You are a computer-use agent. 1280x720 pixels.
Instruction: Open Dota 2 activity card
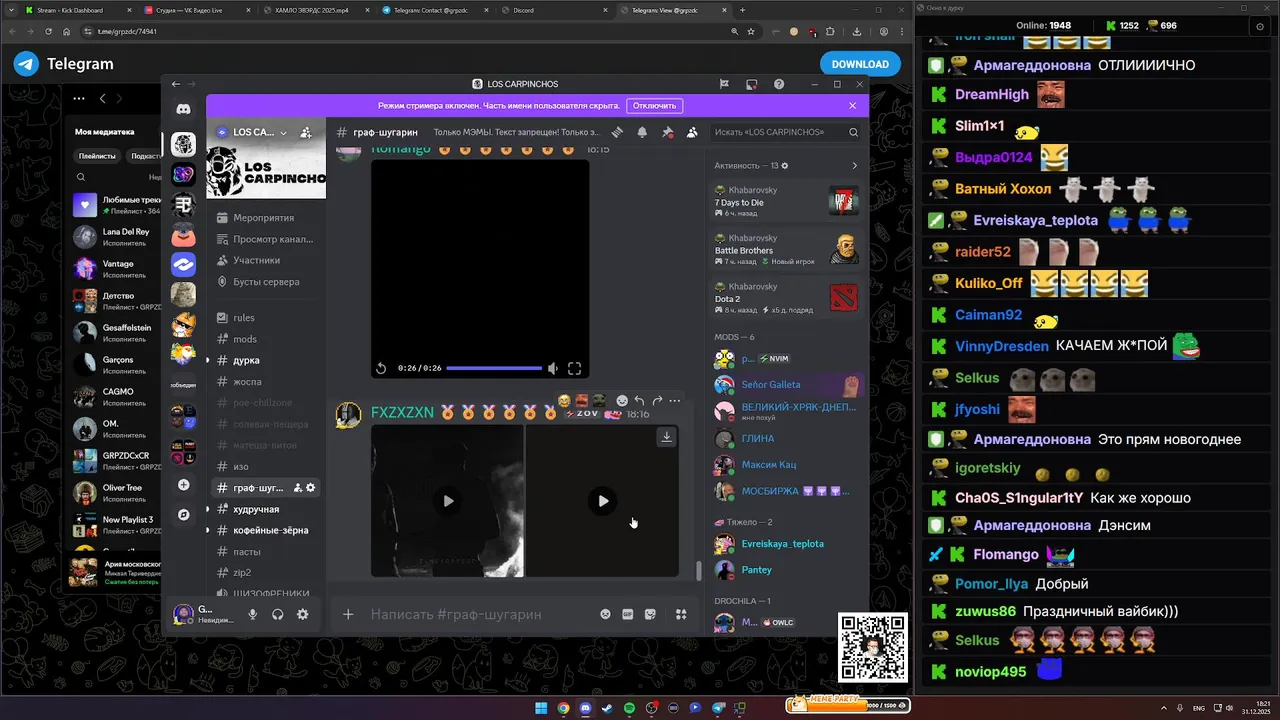point(786,297)
